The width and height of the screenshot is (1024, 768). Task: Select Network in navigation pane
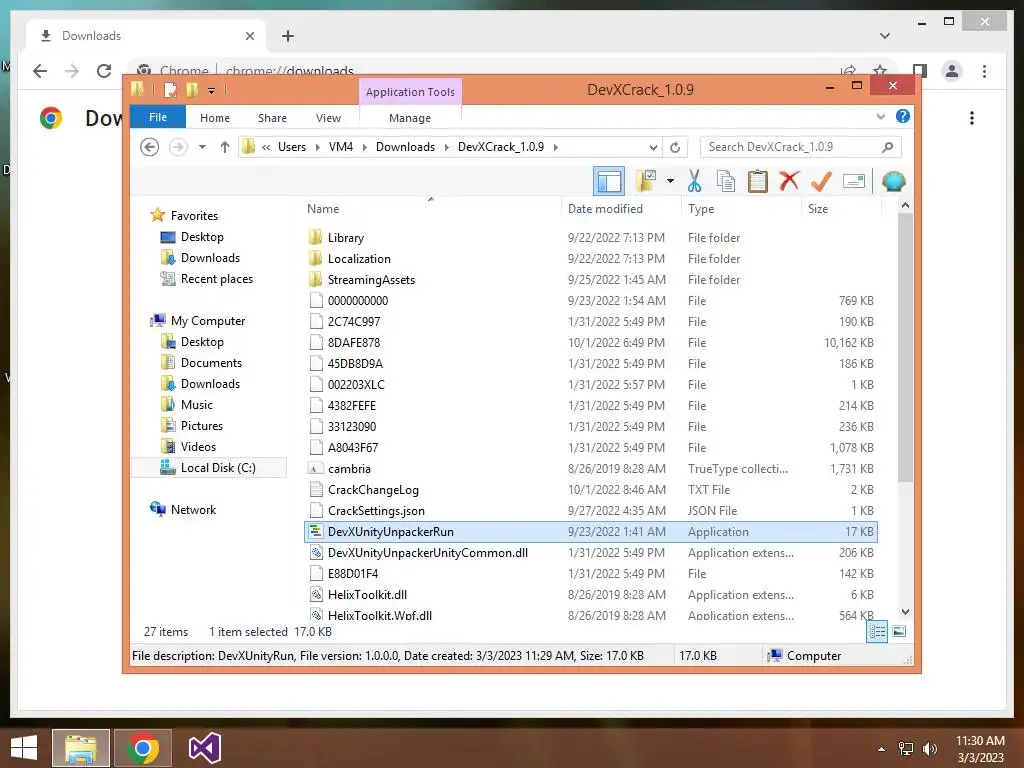tap(193, 509)
